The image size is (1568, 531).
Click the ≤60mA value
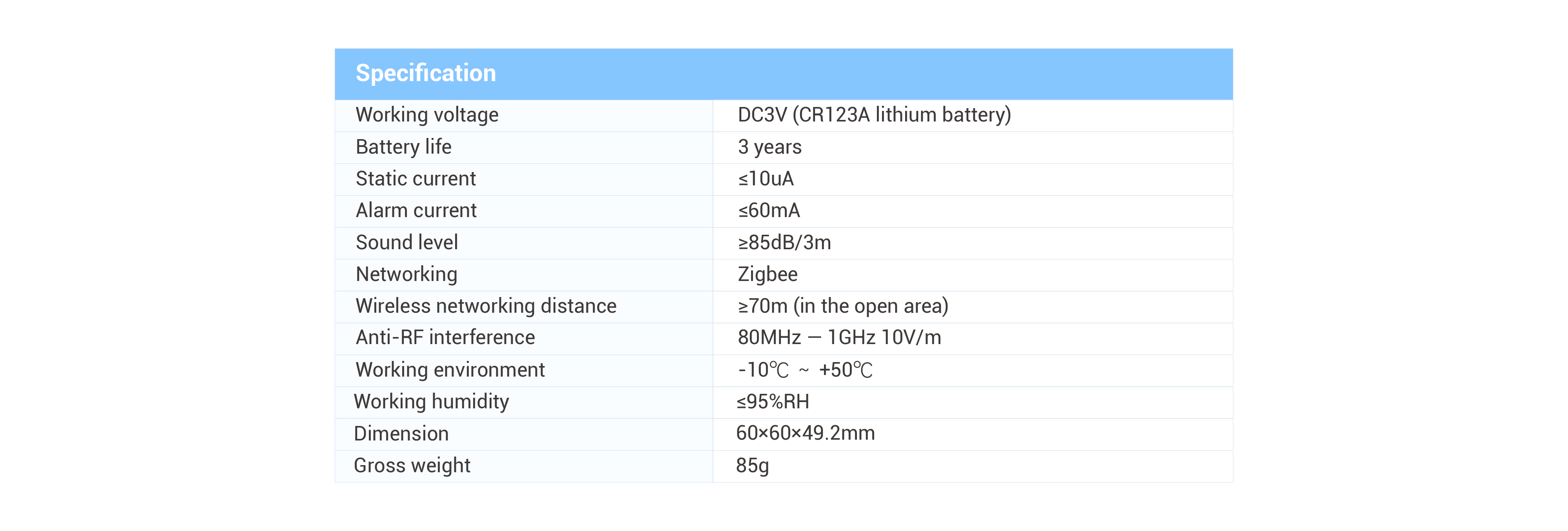coord(768,210)
